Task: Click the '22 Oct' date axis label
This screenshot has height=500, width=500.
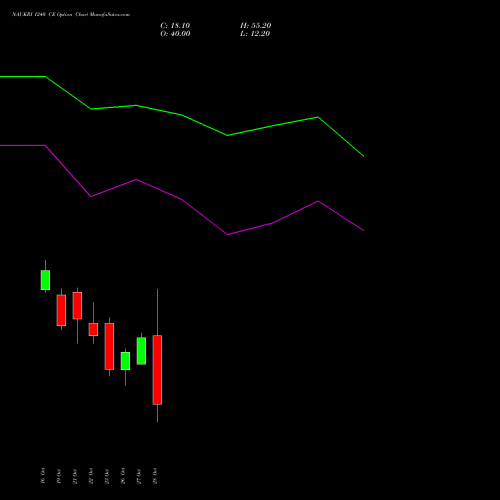Action: pyautogui.click(x=91, y=476)
